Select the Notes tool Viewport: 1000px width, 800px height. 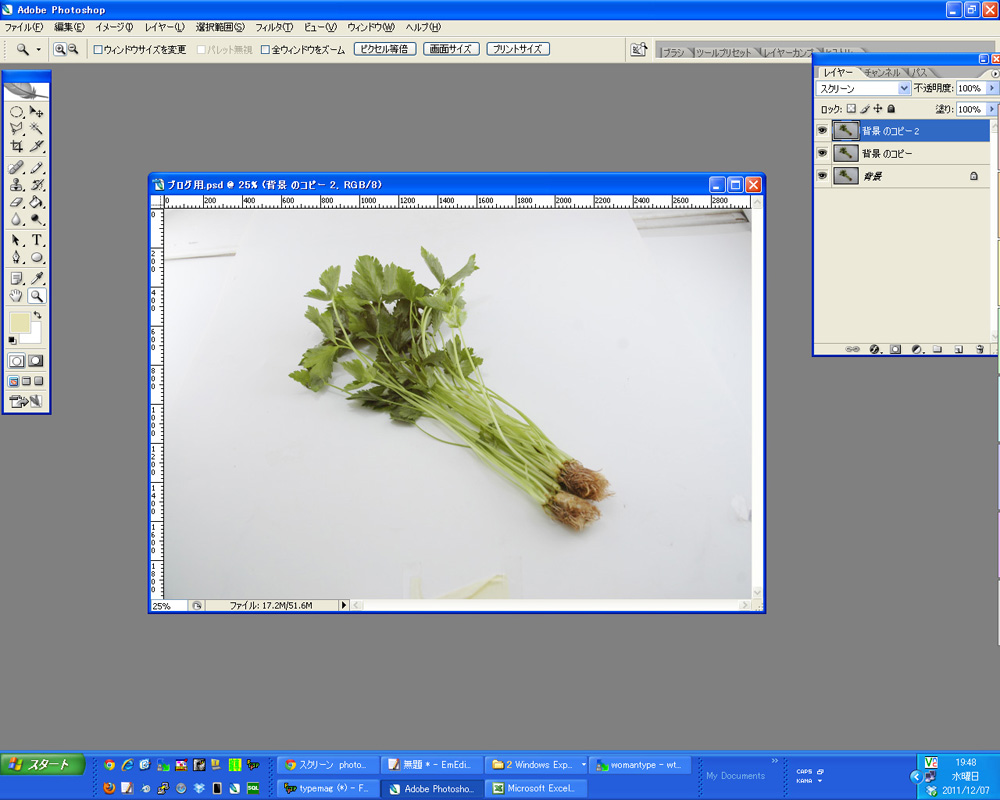coord(17,278)
